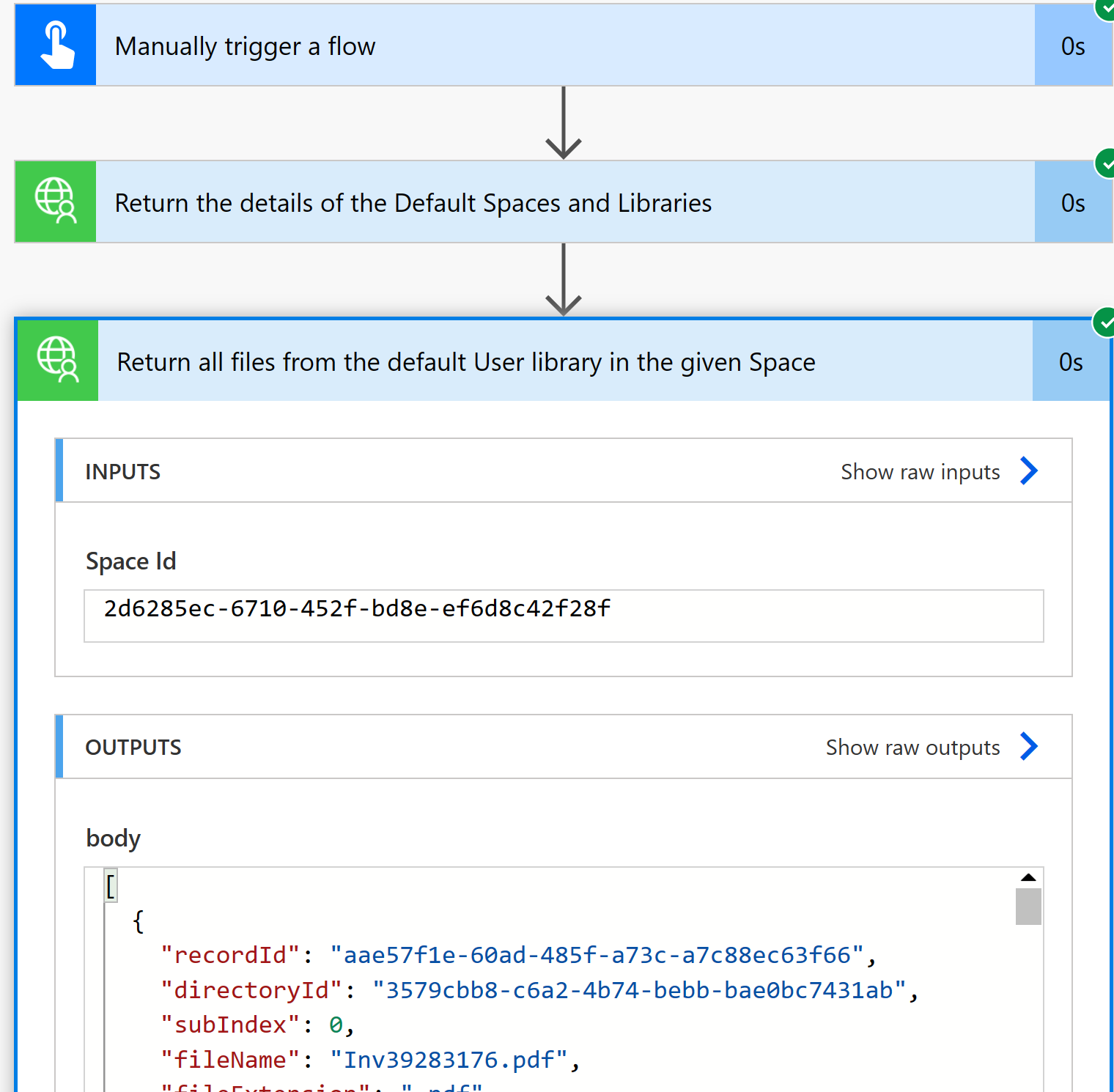Image resolution: width=1114 pixels, height=1092 pixels.
Task: Click the 0s duration of the Default Spaces and Libraries step
Action: coord(1073,203)
